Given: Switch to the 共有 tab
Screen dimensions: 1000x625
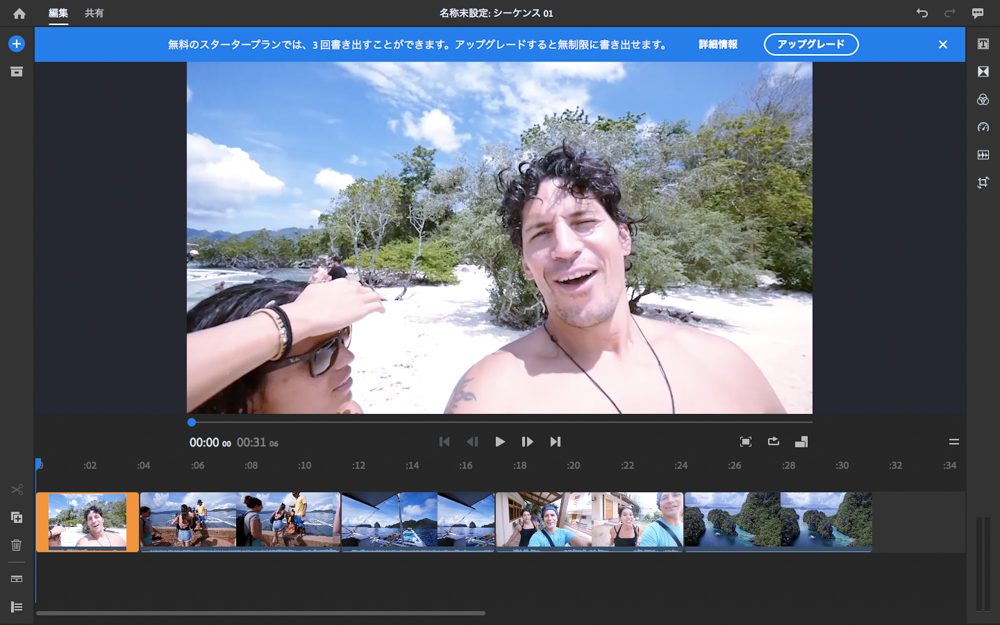Looking at the screenshot, I should click(94, 13).
